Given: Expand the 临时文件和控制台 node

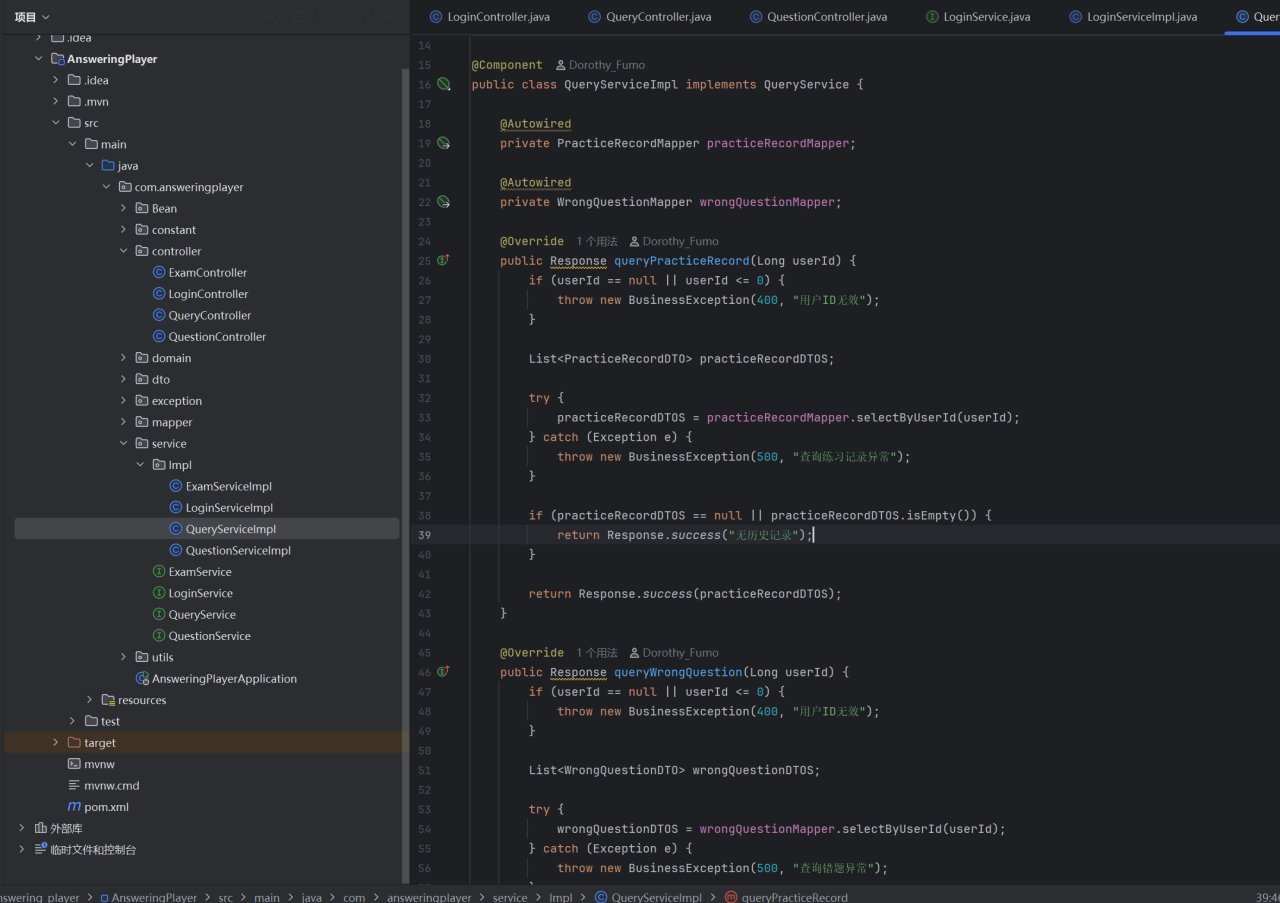Looking at the screenshot, I should tap(22, 849).
